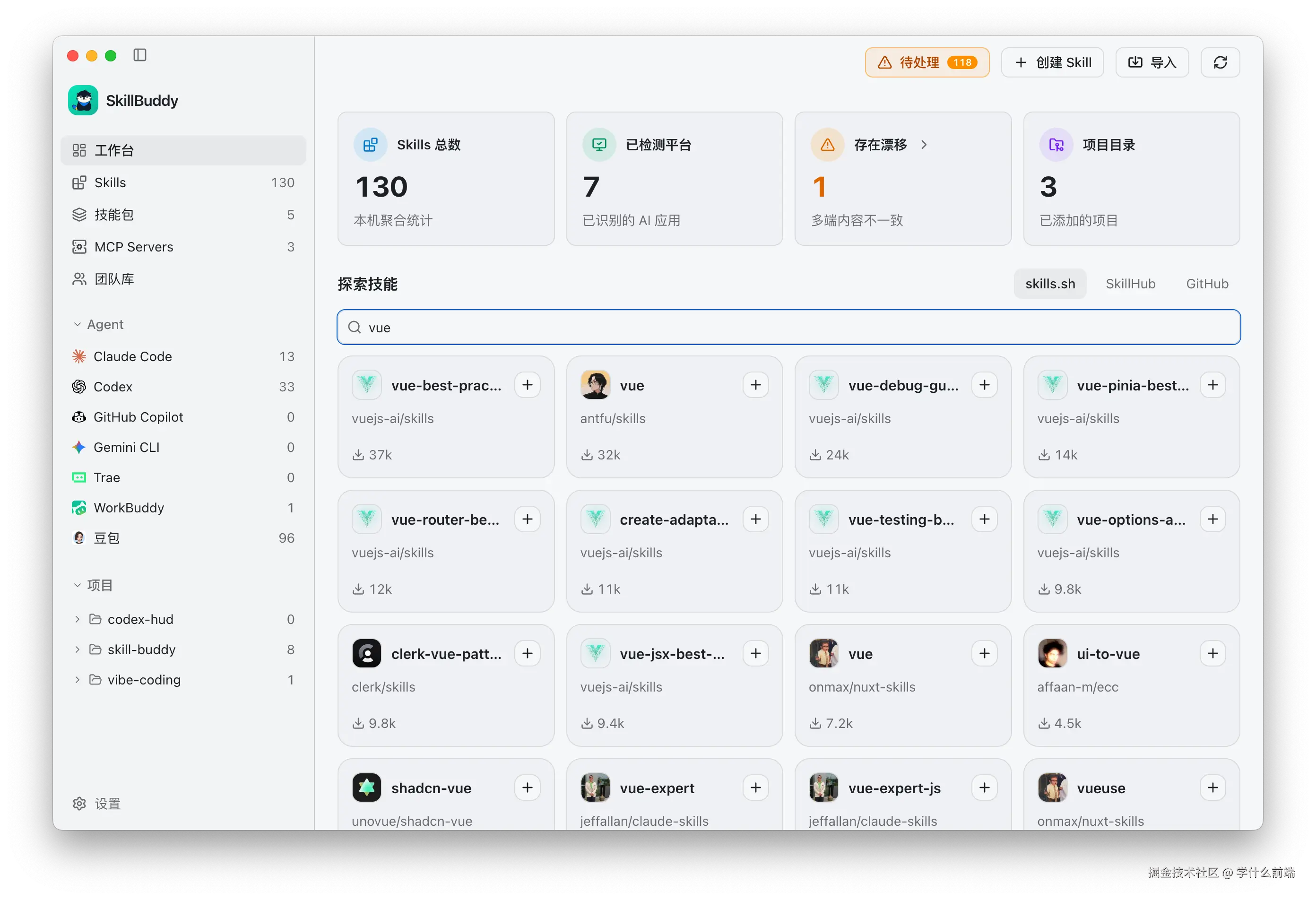Add the vue-expert skill

coord(756,788)
